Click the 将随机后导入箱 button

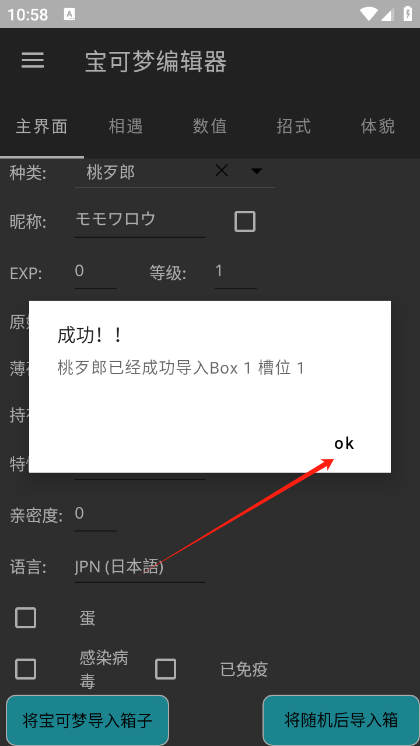[341, 720]
